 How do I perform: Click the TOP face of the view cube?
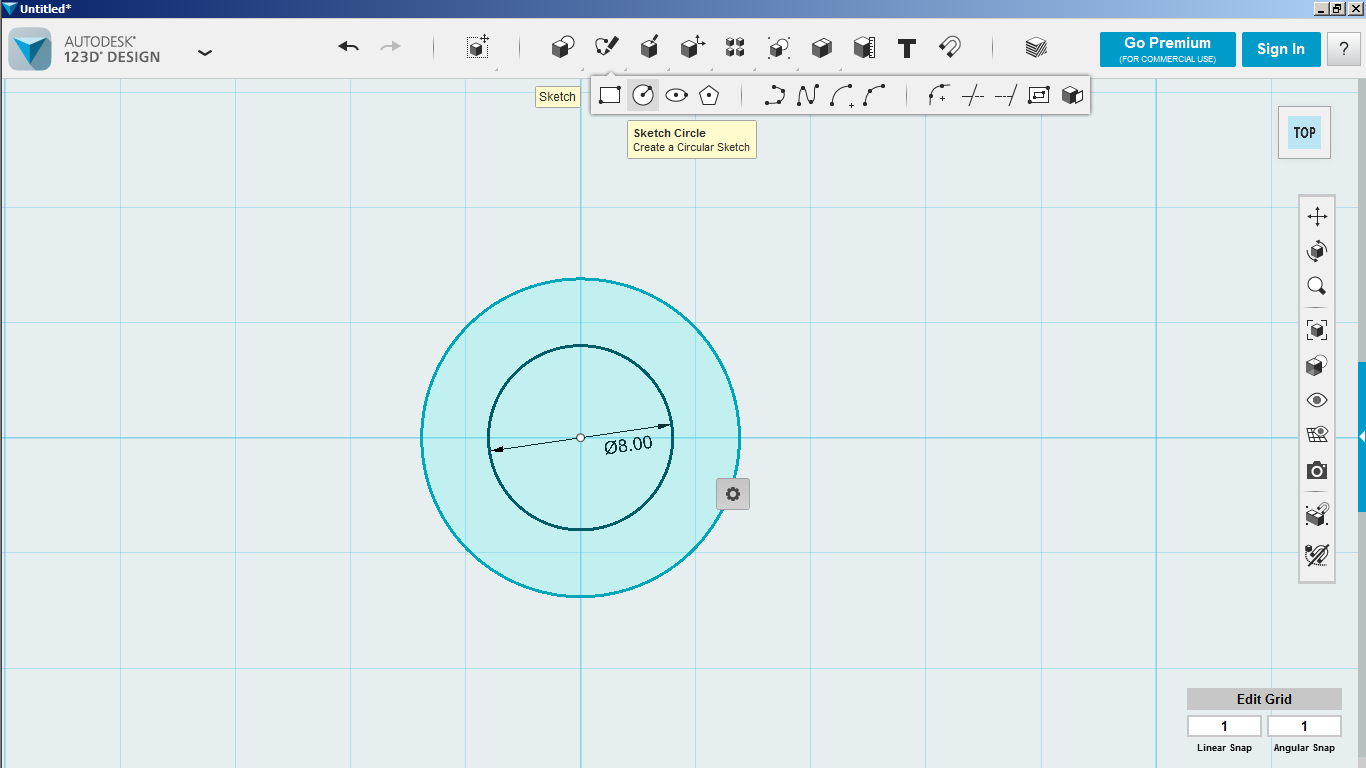pos(1304,132)
